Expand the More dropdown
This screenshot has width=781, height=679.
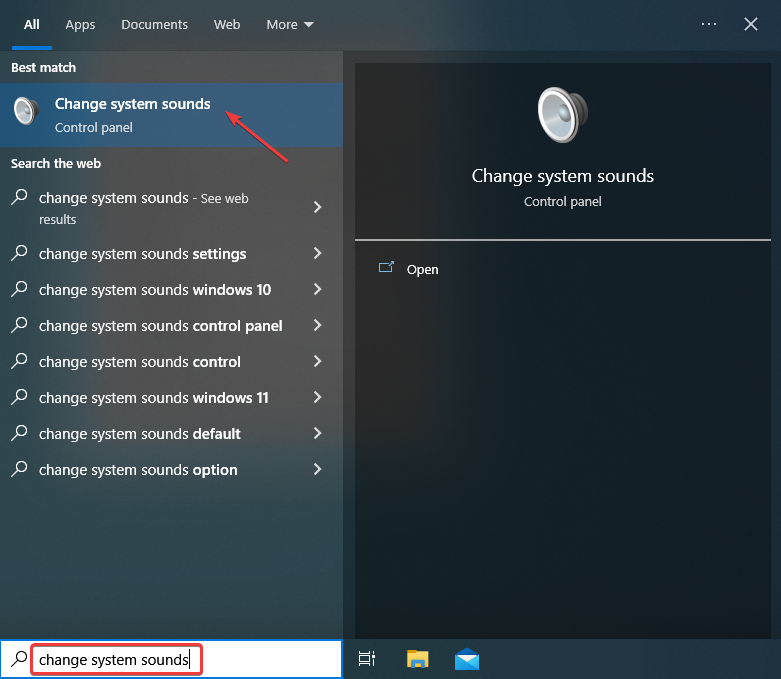pyautogui.click(x=290, y=24)
